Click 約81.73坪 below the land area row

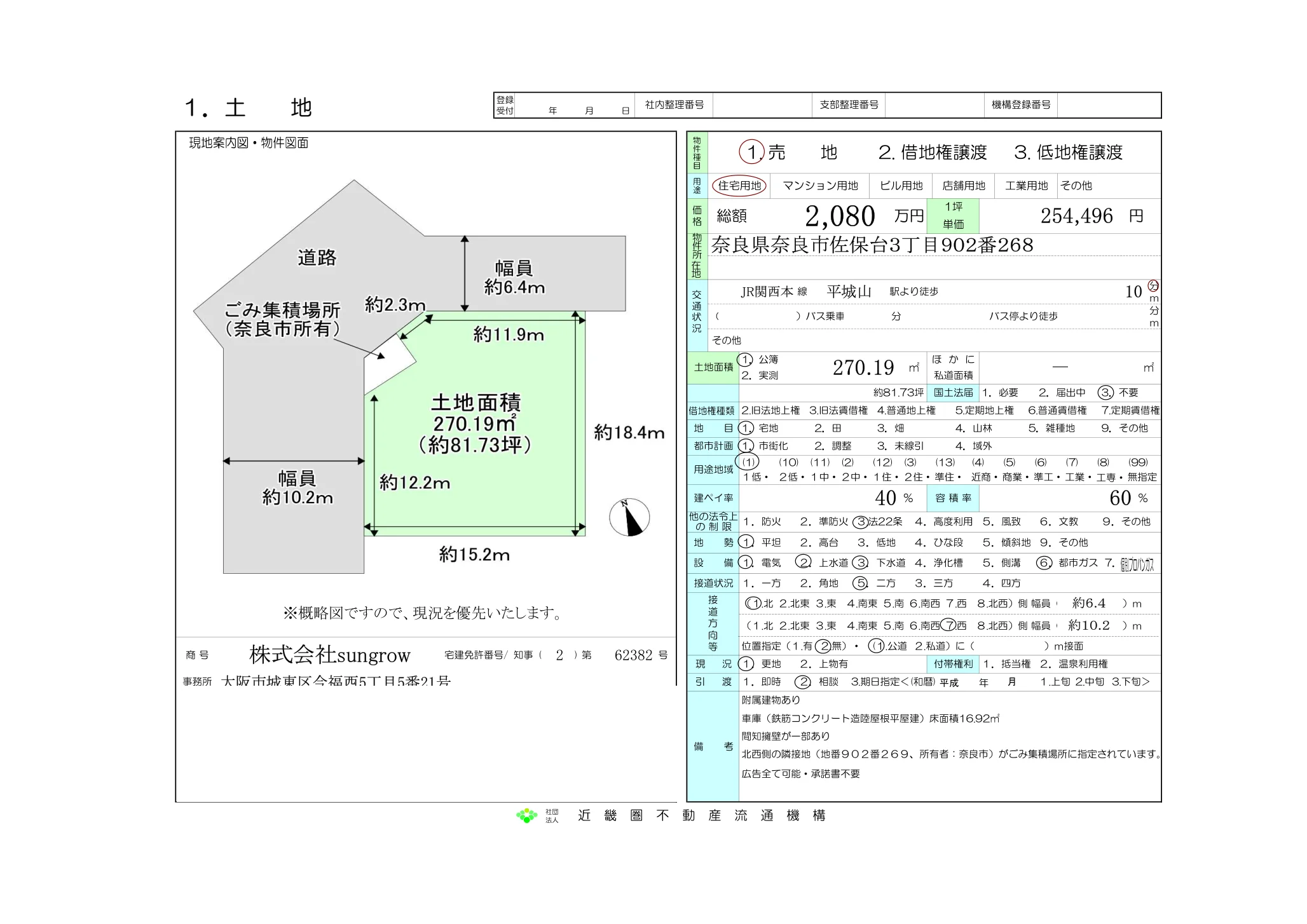[898, 393]
